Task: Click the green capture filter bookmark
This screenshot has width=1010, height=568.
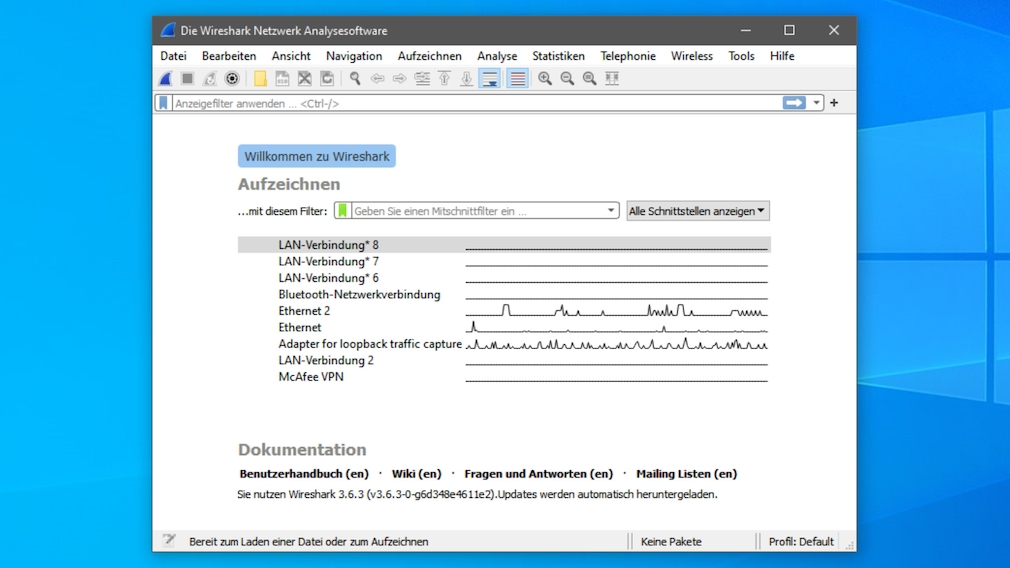Action: (342, 211)
